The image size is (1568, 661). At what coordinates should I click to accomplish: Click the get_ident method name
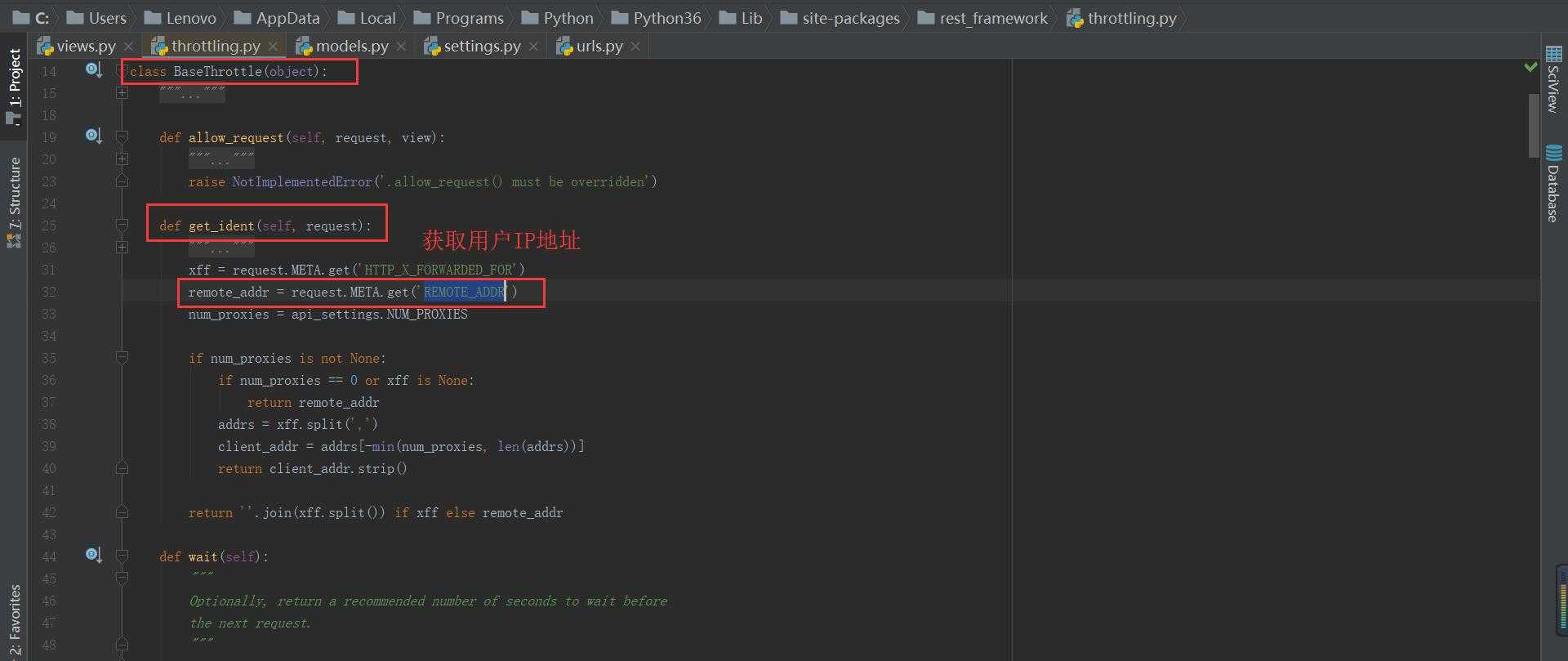[x=221, y=226]
